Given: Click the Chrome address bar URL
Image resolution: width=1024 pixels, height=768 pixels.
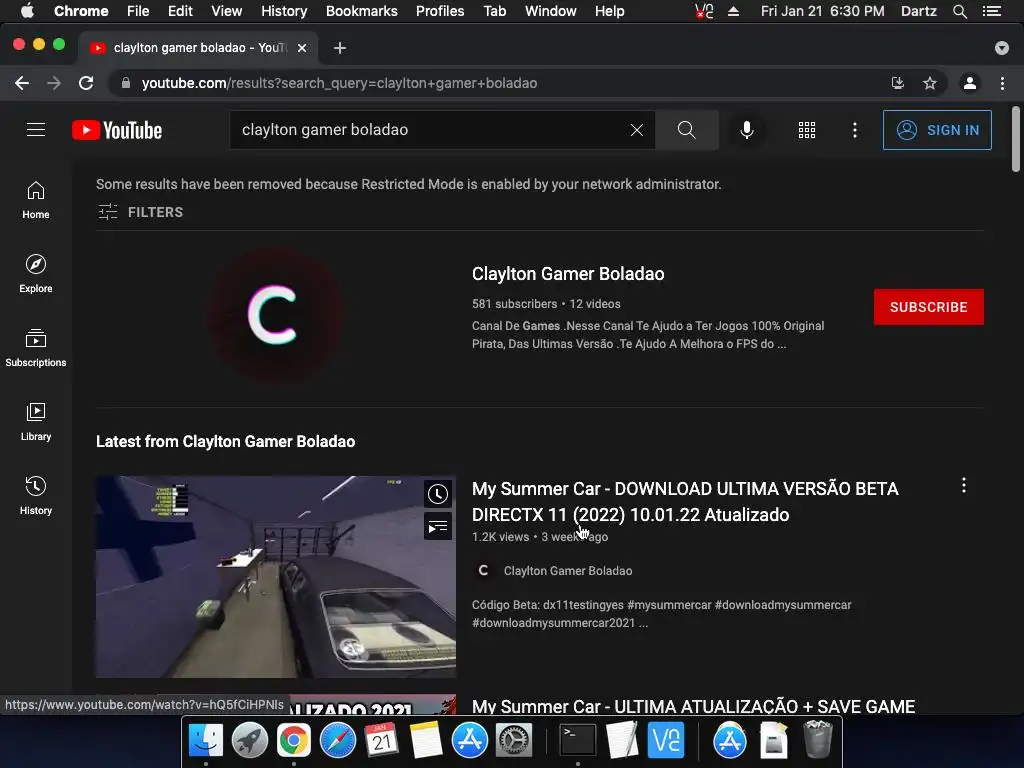Looking at the screenshot, I should tap(340, 83).
